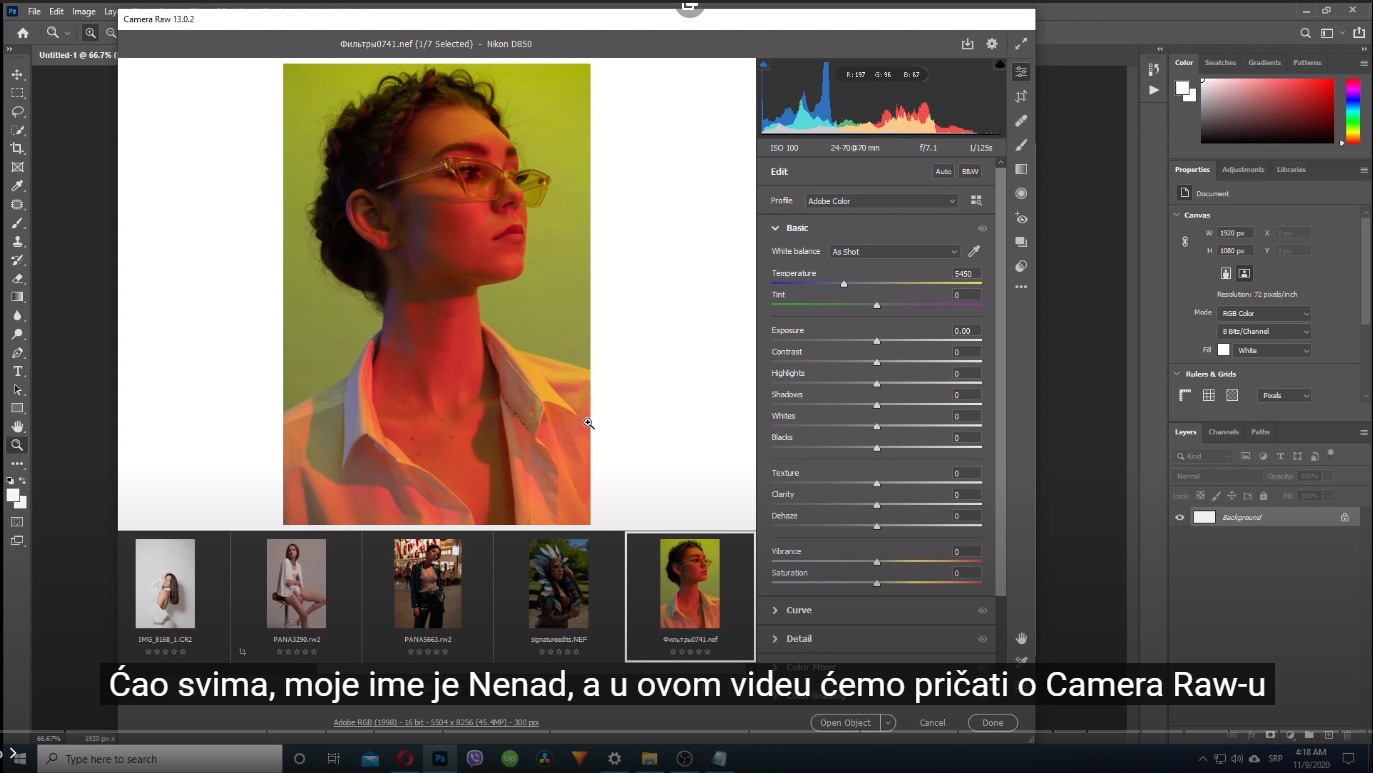This screenshot has height=773, width=1373.
Task: Hide the Background layer
Action: [x=1180, y=517]
